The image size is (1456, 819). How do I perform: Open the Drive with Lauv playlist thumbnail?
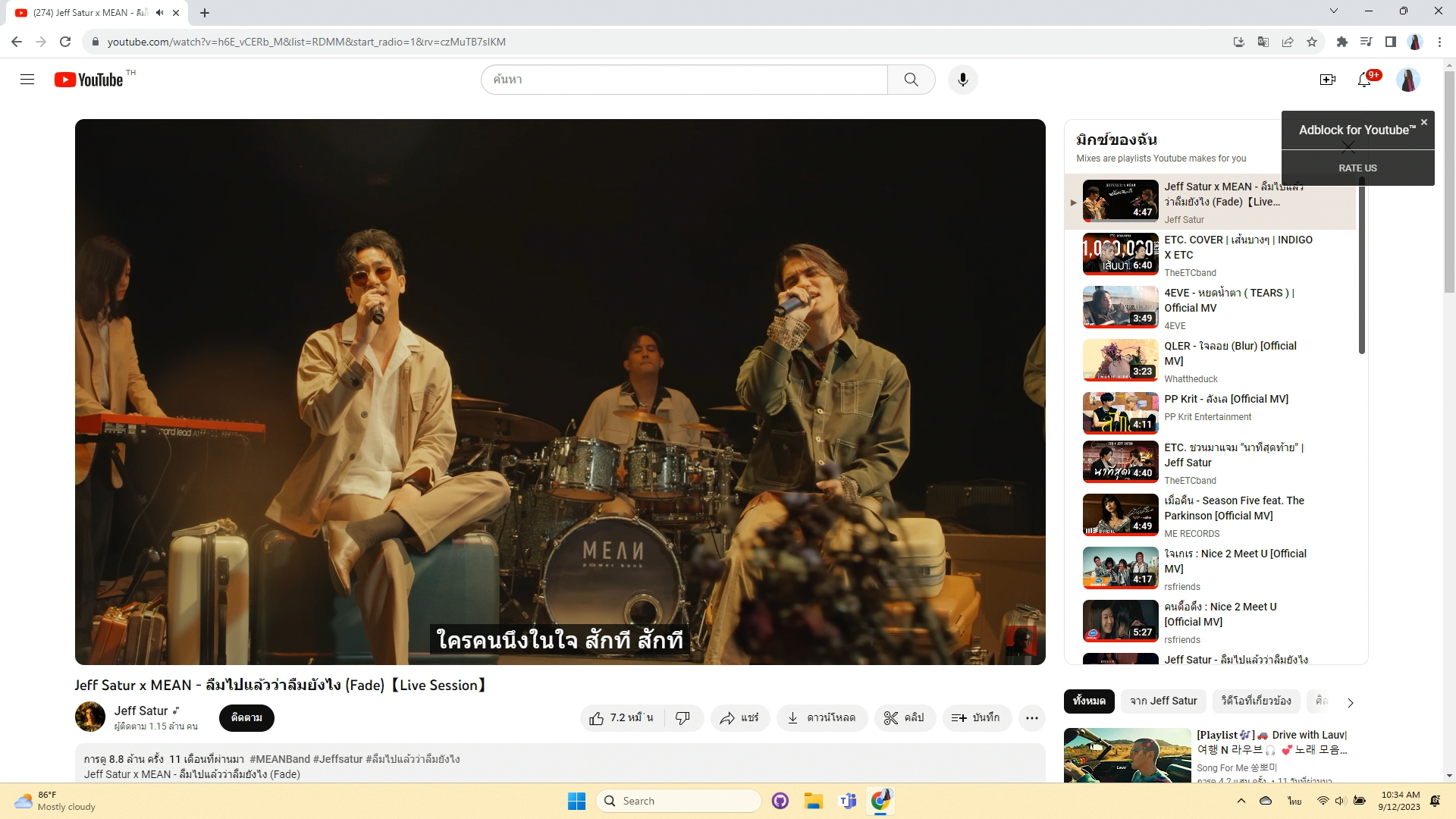[1127, 755]
